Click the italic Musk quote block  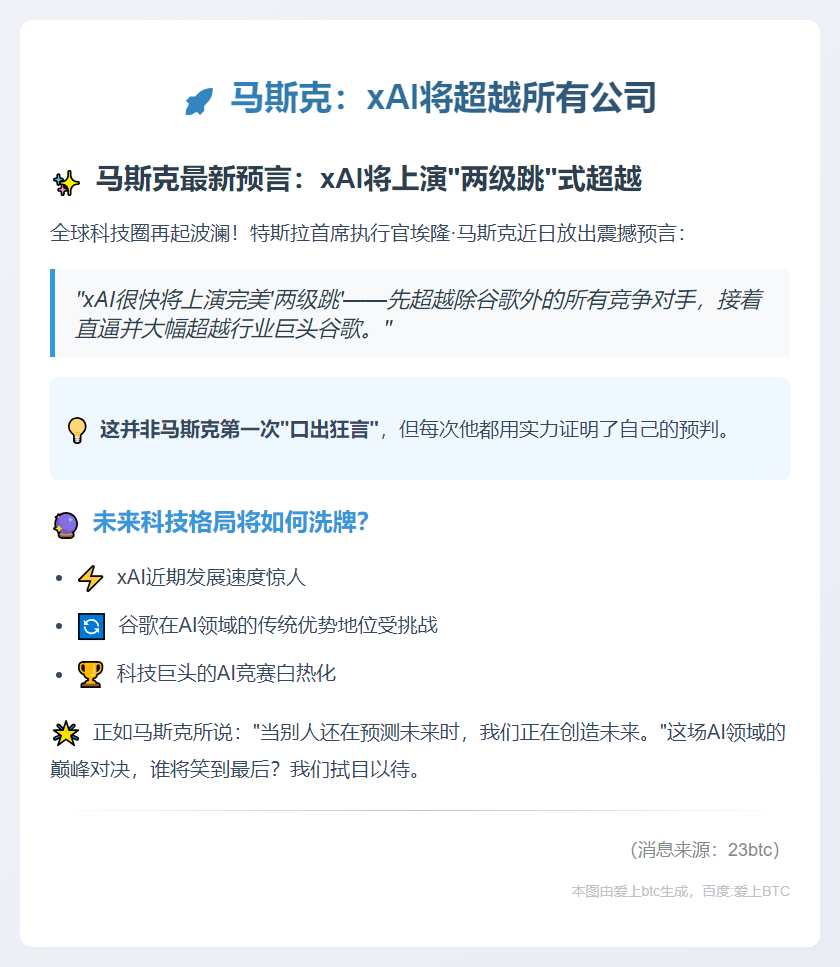(420, 313)
